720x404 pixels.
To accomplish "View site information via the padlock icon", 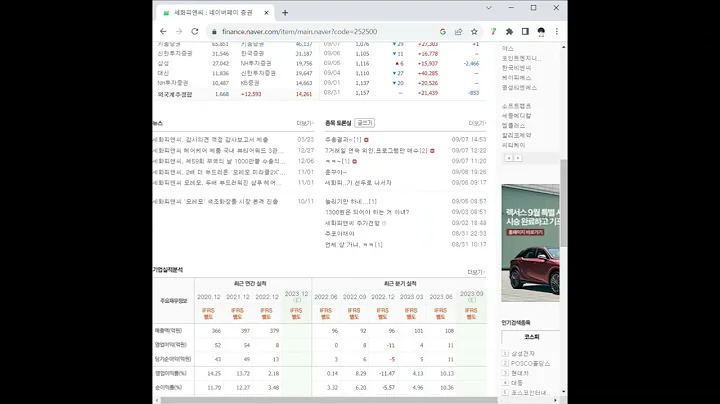I will 214,32.
